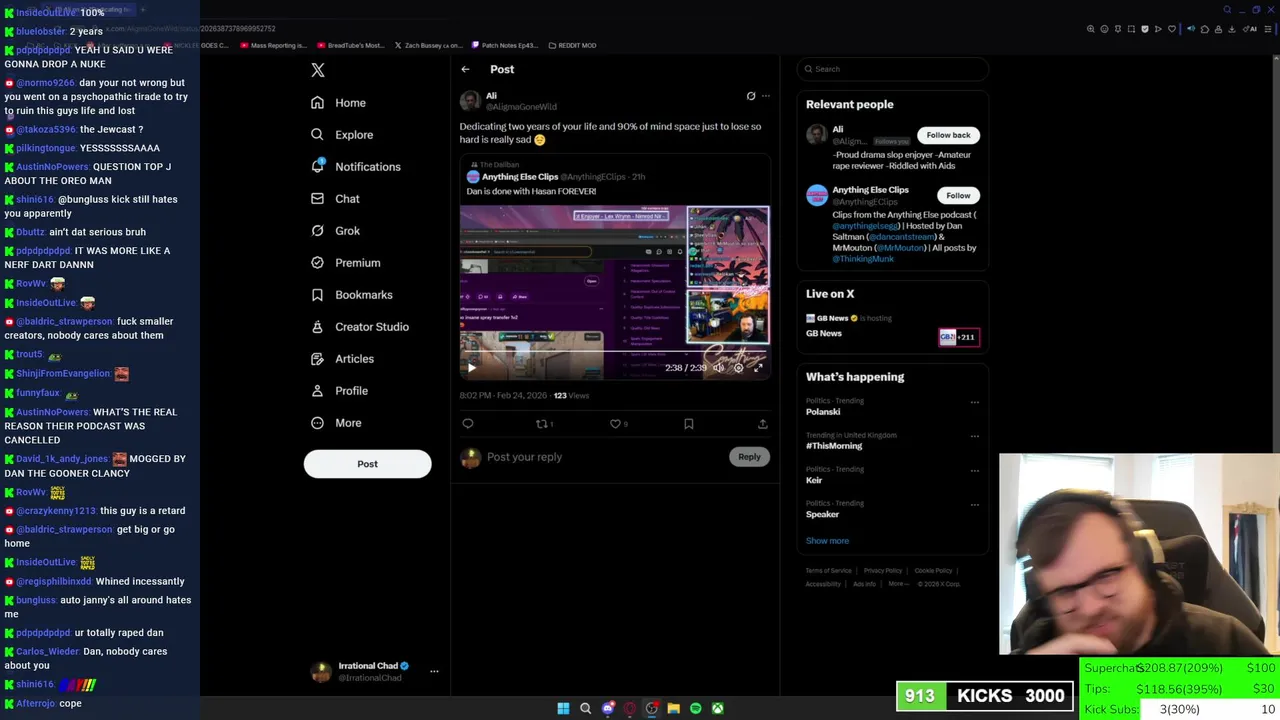This screenshot has height=720, width=1280.
Task: Click the Creator Studio sidebar icon
Action: click(317, 327)
